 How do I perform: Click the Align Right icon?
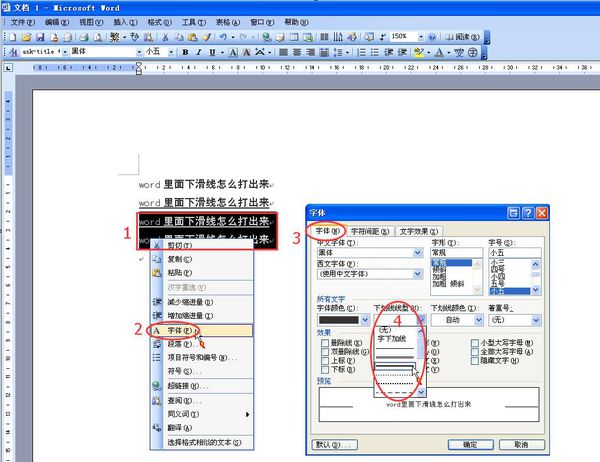coord(310,52)
